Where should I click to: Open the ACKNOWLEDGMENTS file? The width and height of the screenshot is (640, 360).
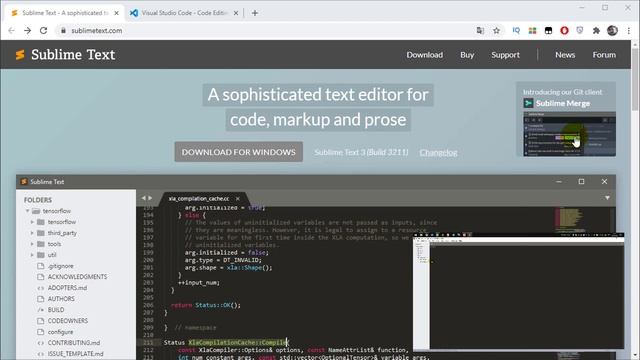point(77,277)
